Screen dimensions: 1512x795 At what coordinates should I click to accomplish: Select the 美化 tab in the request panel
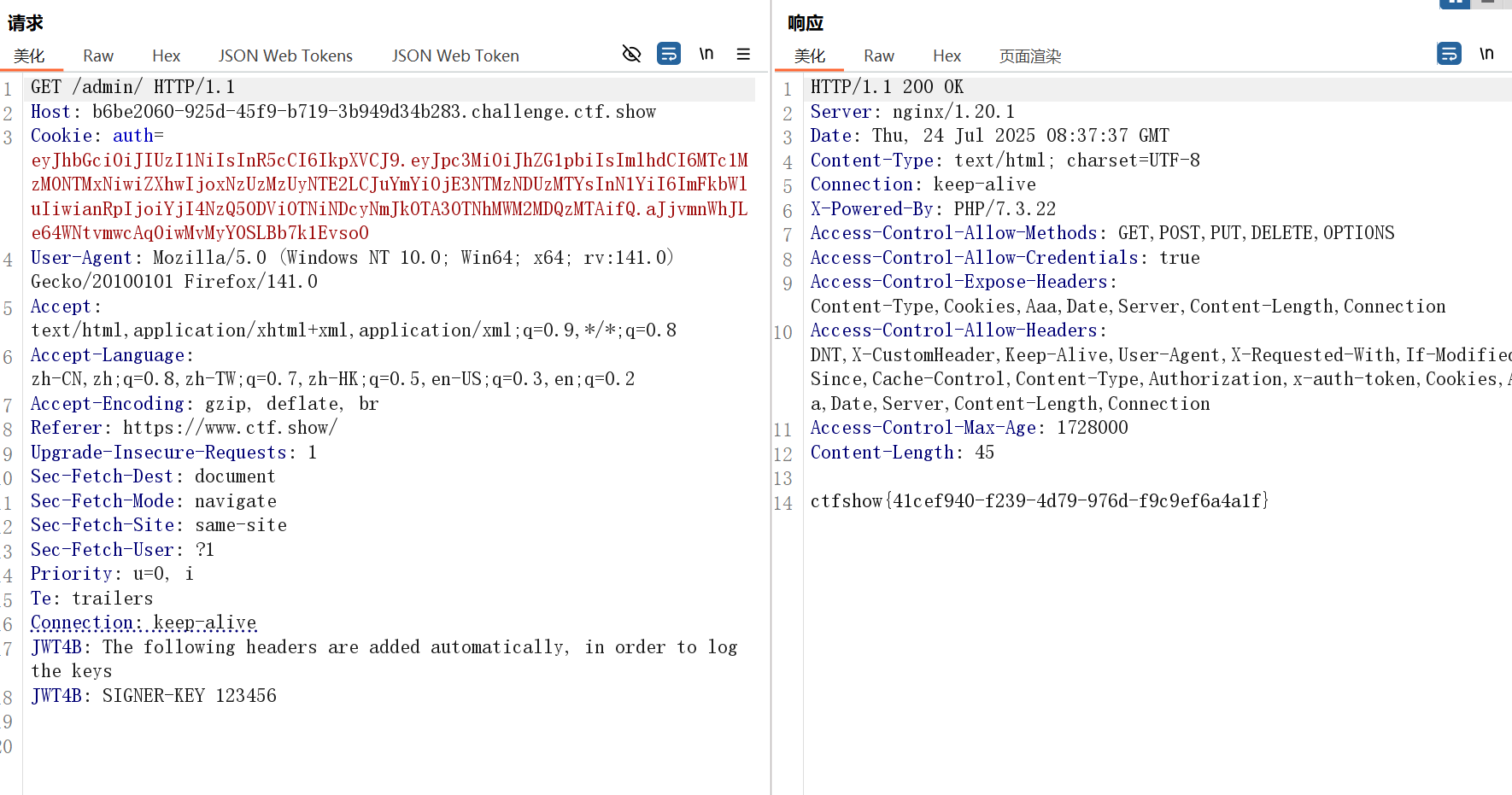29,56
